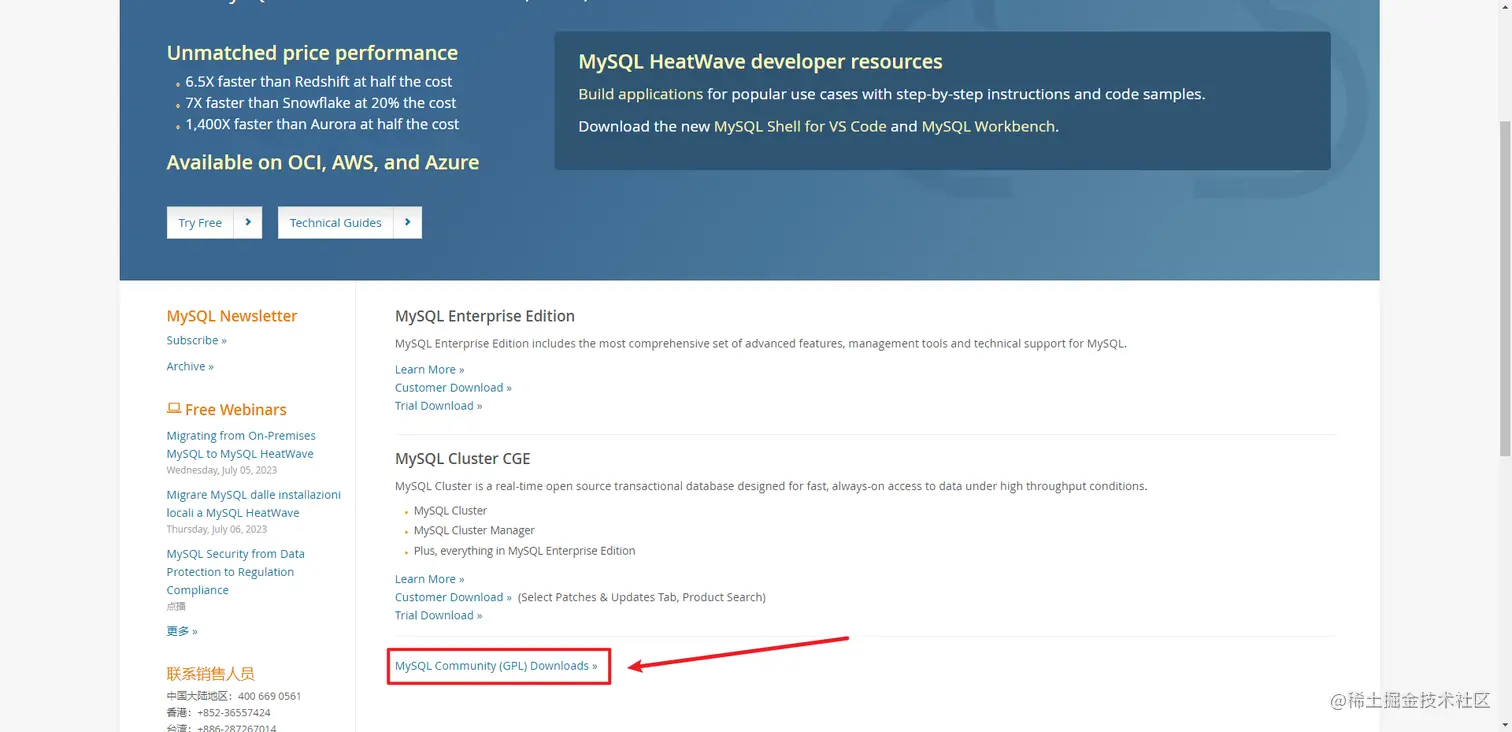This screenshot has width=1512, height=732.
Task: Click Learn More under MySQL Enterprise Edition
Action: pyautogui.click(x=429, y=370)
